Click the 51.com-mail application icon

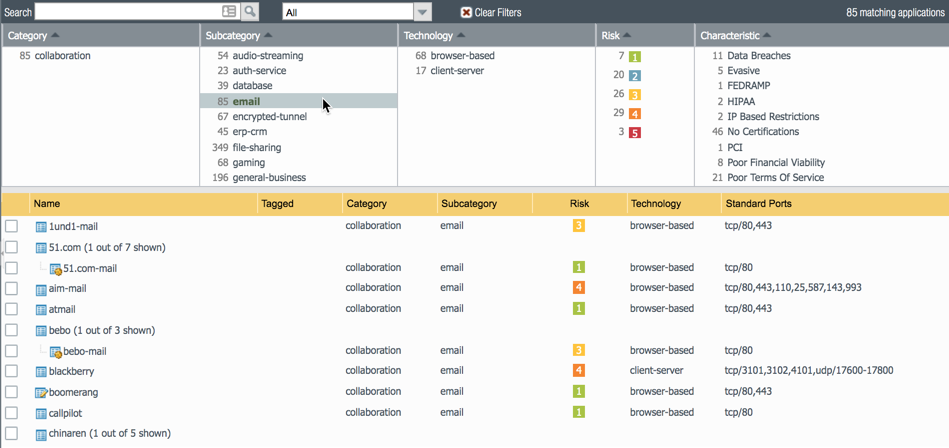pyautogui.click(x=56, y=269)
